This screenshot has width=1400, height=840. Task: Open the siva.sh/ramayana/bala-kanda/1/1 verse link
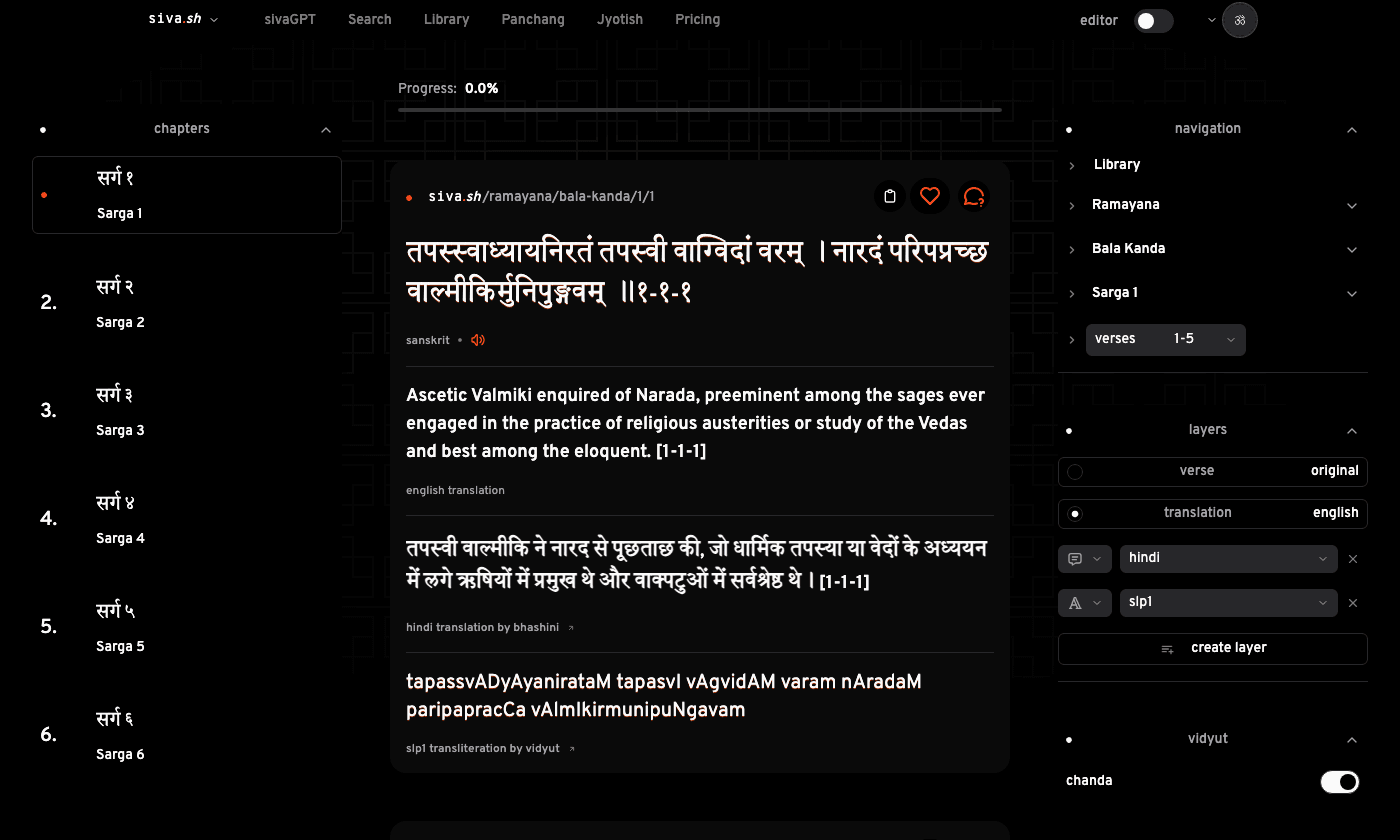pyautogui.click(x=541, y=196)
